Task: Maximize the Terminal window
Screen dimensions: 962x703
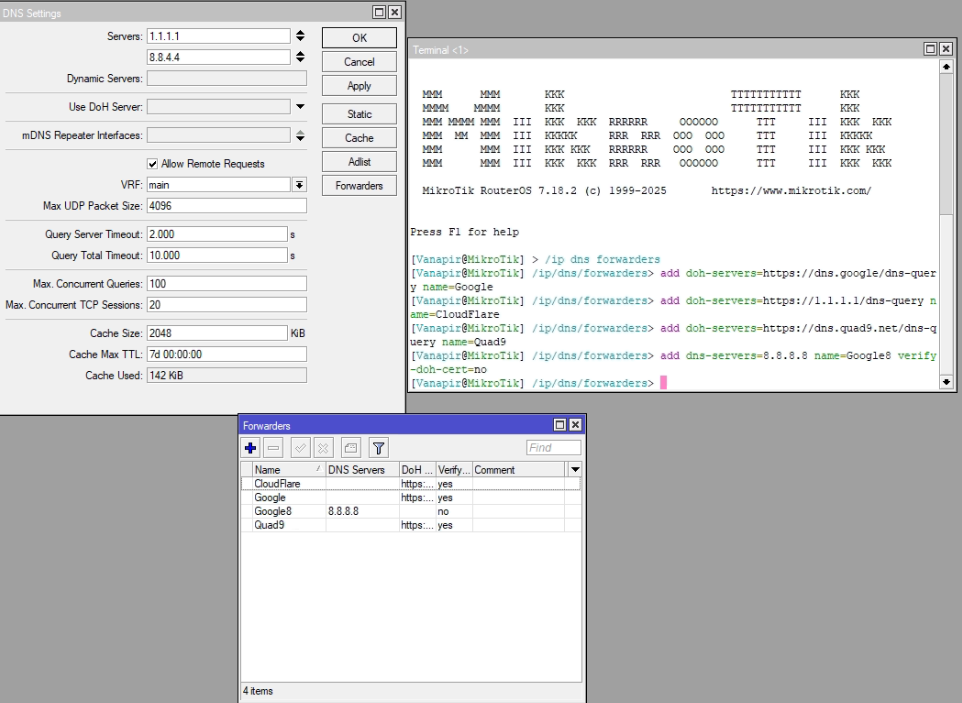Action: pyautogui.click(x=930, y=49)
